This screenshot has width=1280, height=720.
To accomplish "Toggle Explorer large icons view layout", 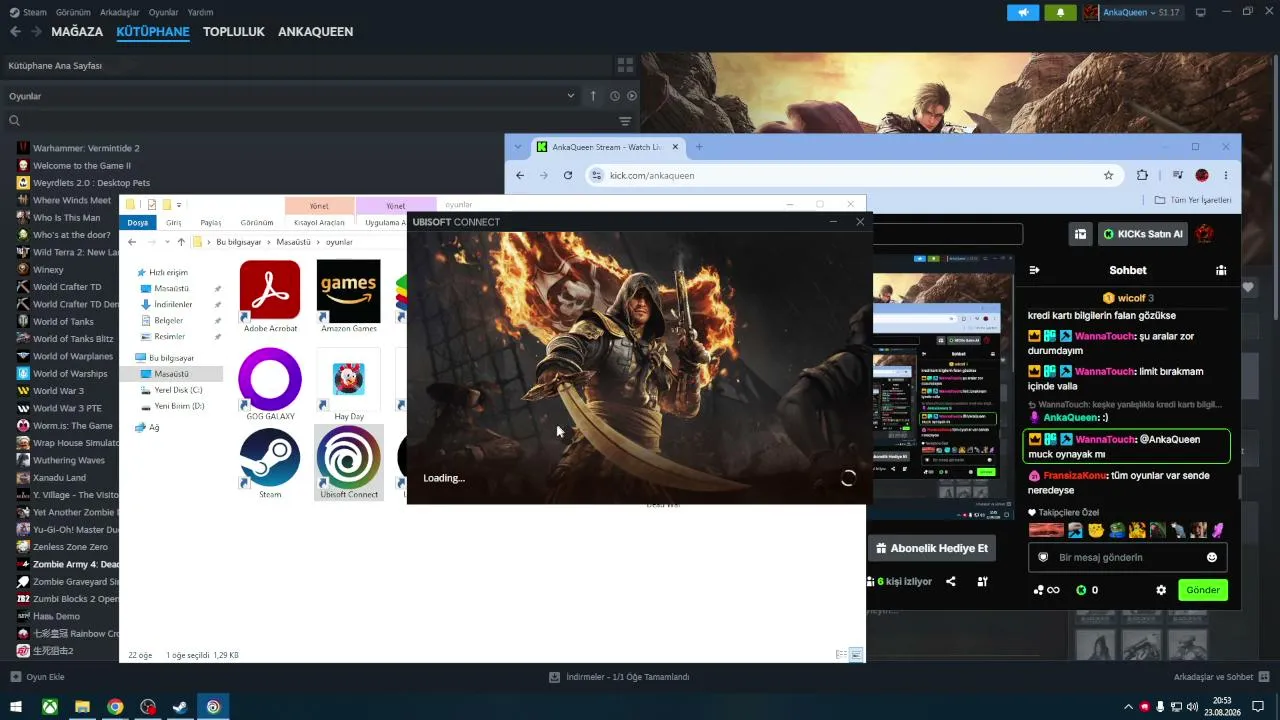I will pos(857,655).
